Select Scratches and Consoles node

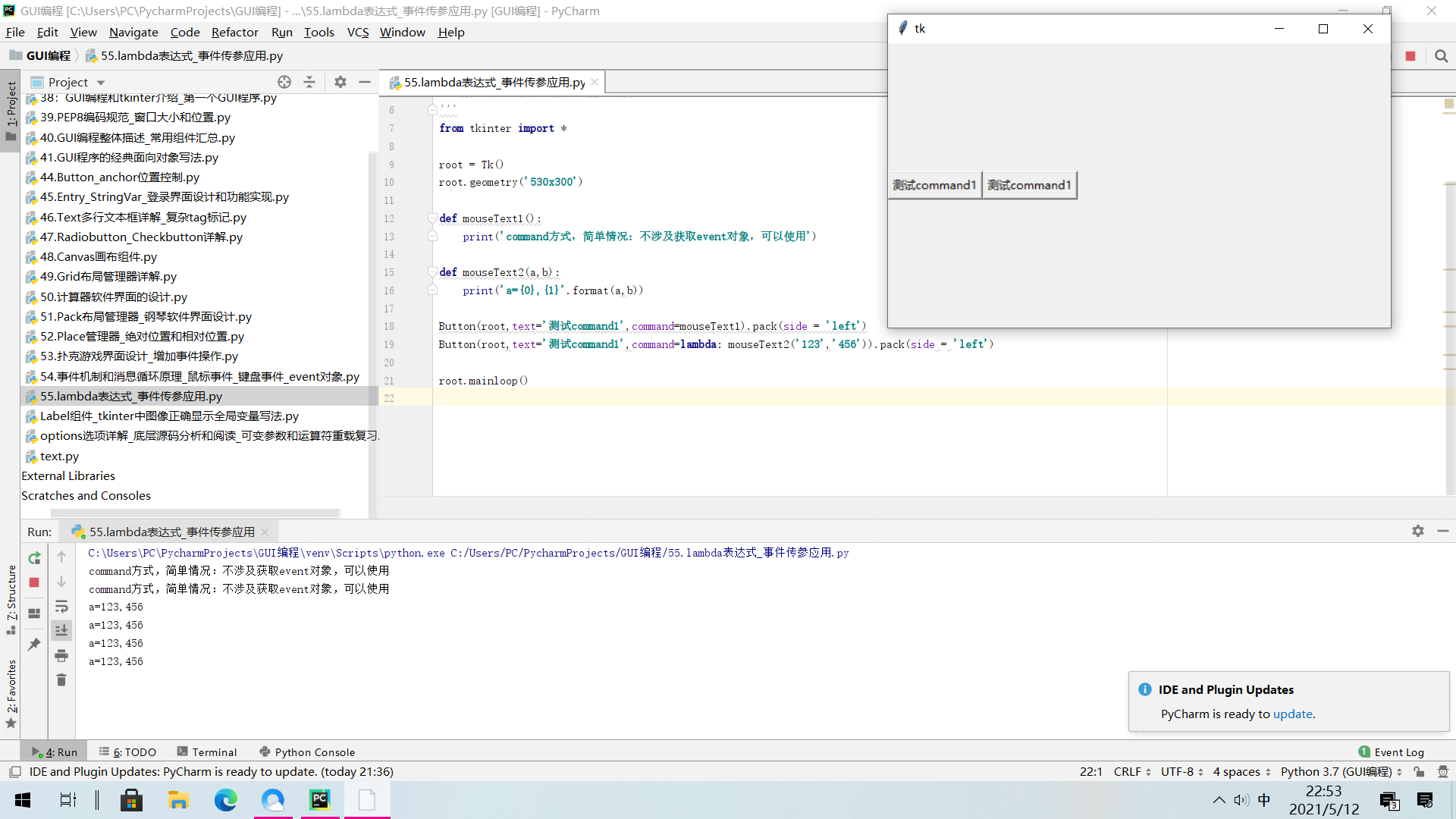click(86, 495)
